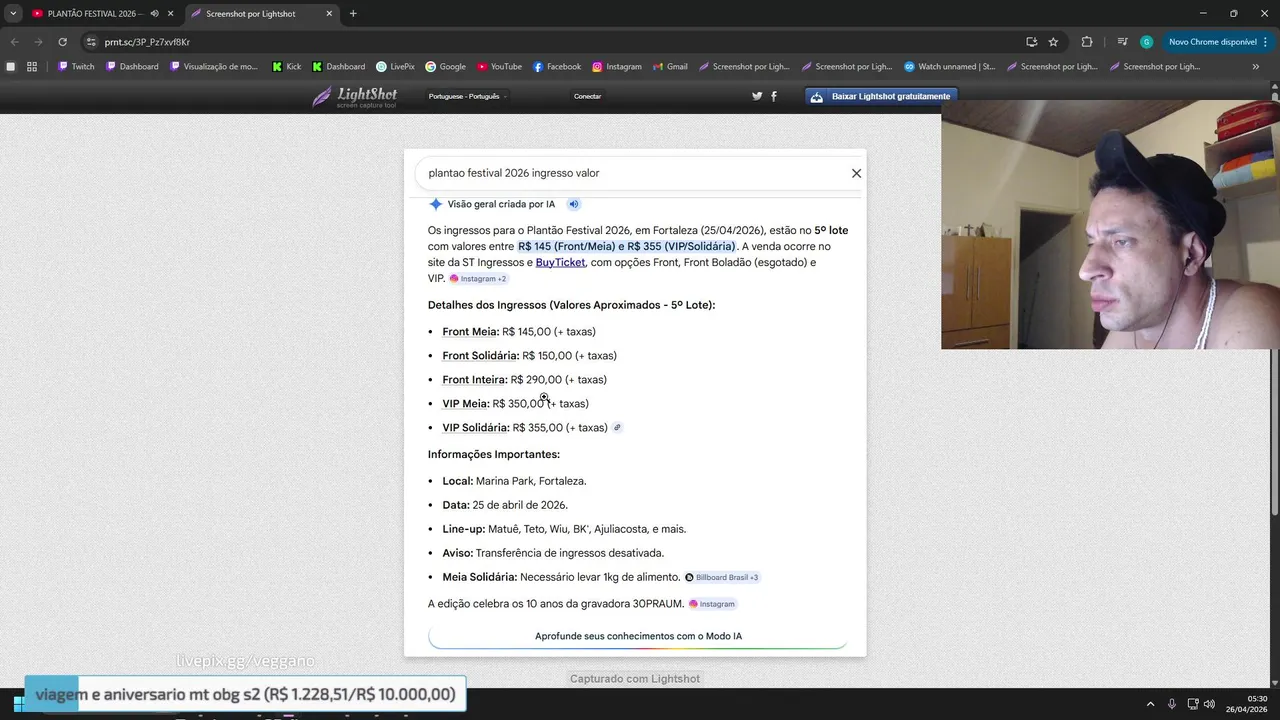Click the VIP Meia R$ 350,00 line
The height and width of the screenshot is (720, 1280).
516,404
